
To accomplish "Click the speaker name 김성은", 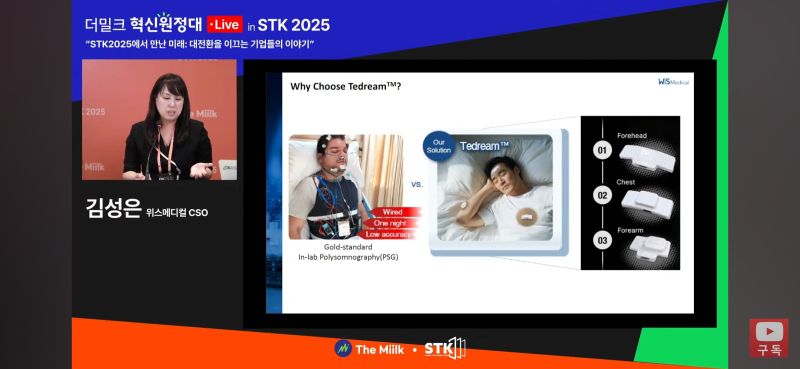I will [x=113, y=209].
